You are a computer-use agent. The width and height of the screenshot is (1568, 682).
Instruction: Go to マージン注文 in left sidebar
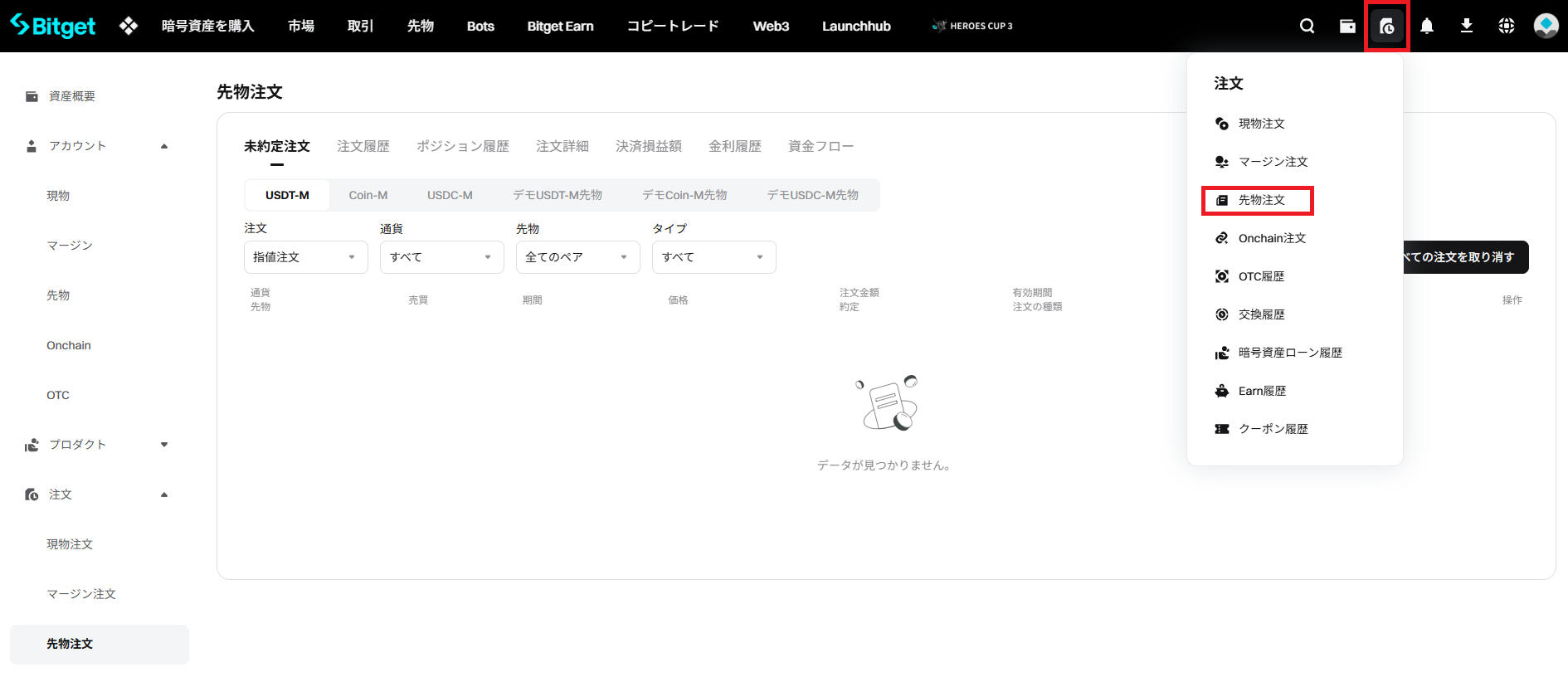pos(81,594)
